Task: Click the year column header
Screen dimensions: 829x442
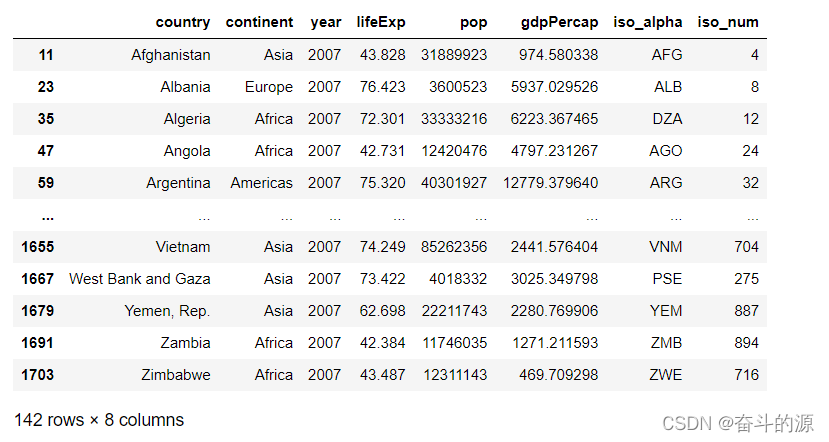Action: coord(324,22)
